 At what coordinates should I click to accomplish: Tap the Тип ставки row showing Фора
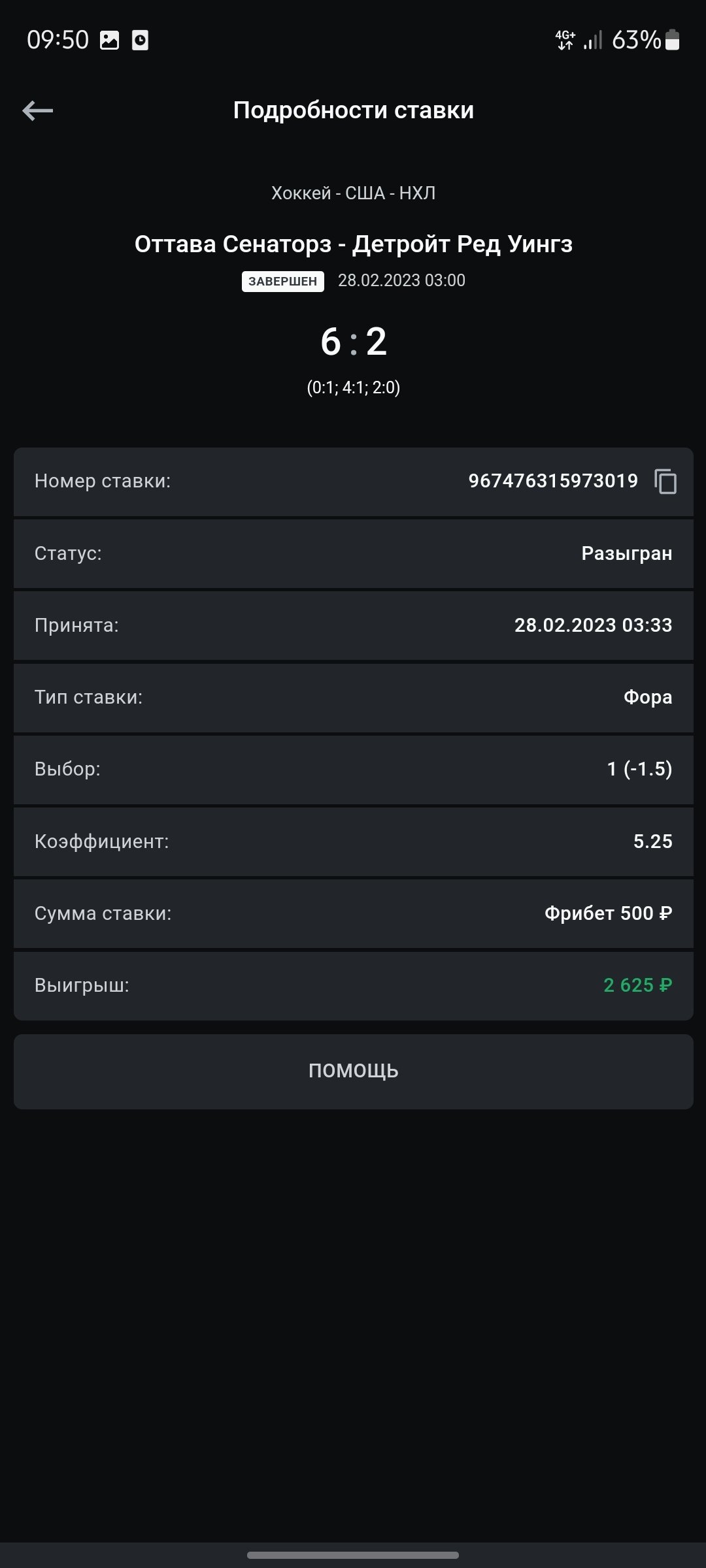pyautogui.click(x=353, y=698)
